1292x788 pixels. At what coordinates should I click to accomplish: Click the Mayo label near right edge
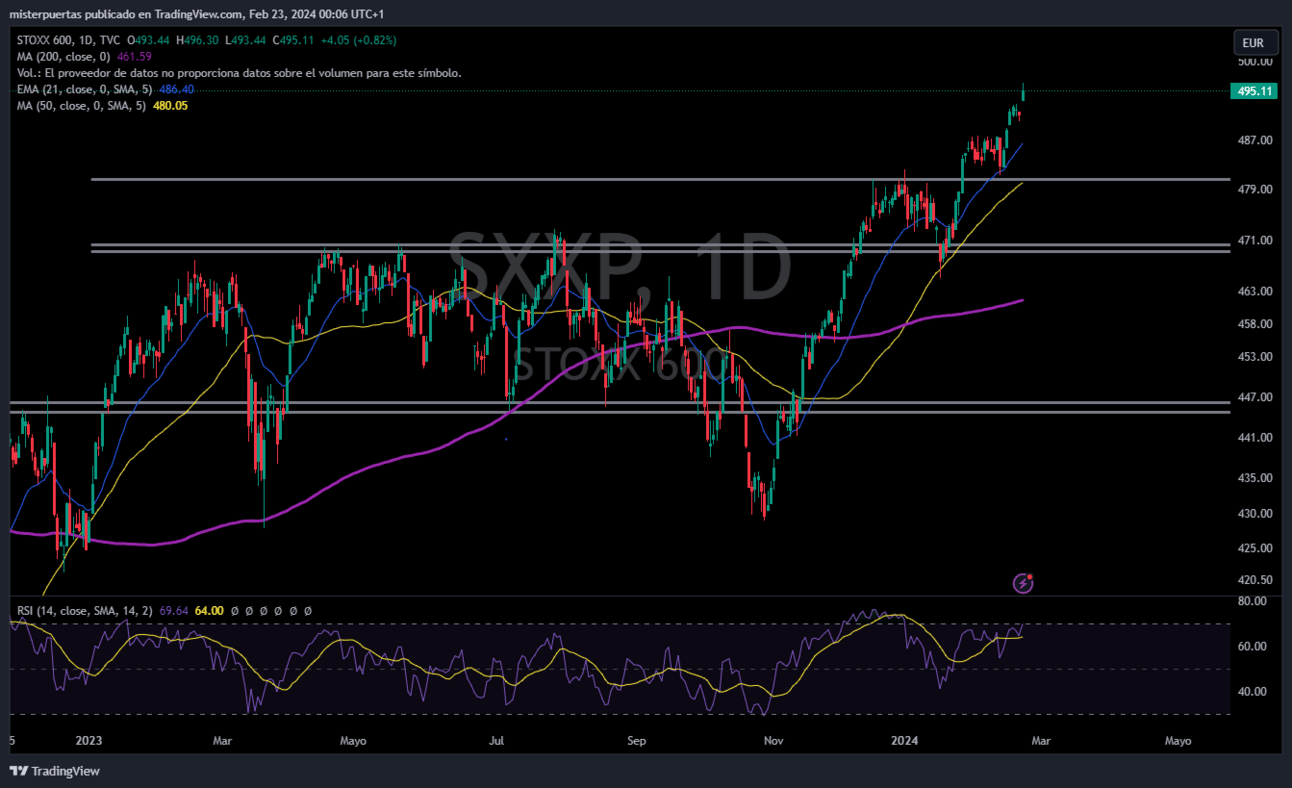coord(1178,741)
